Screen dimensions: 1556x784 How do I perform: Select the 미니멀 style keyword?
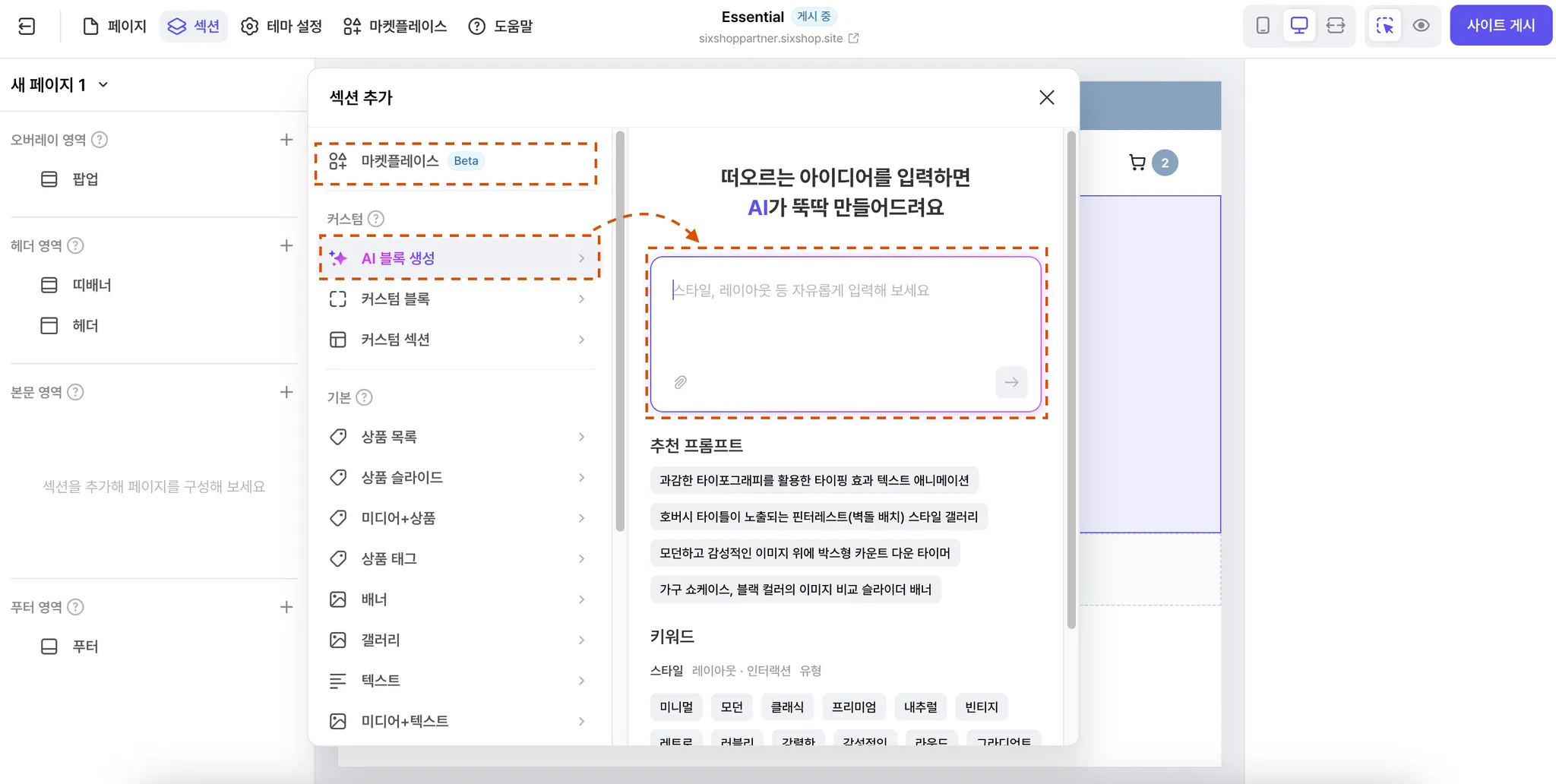(675, 707)
